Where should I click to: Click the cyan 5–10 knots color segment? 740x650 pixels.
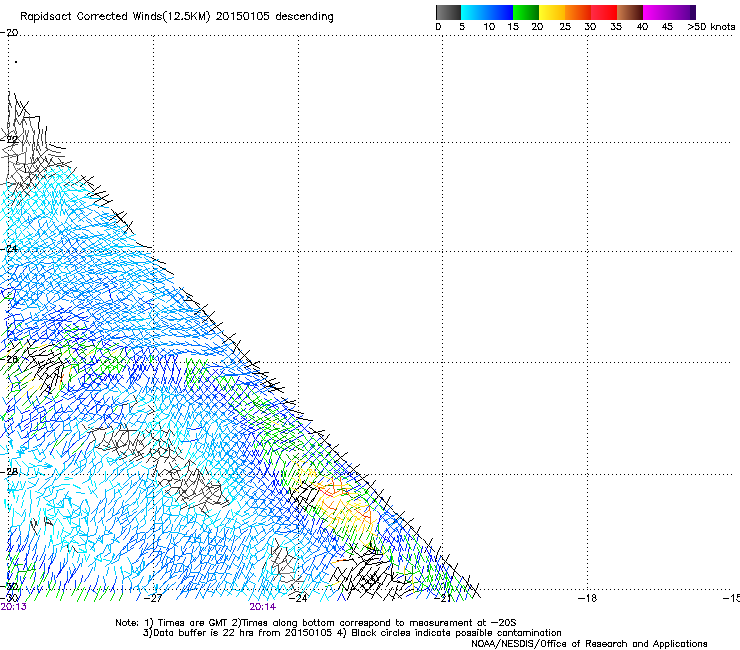click(x=474, y=12)
